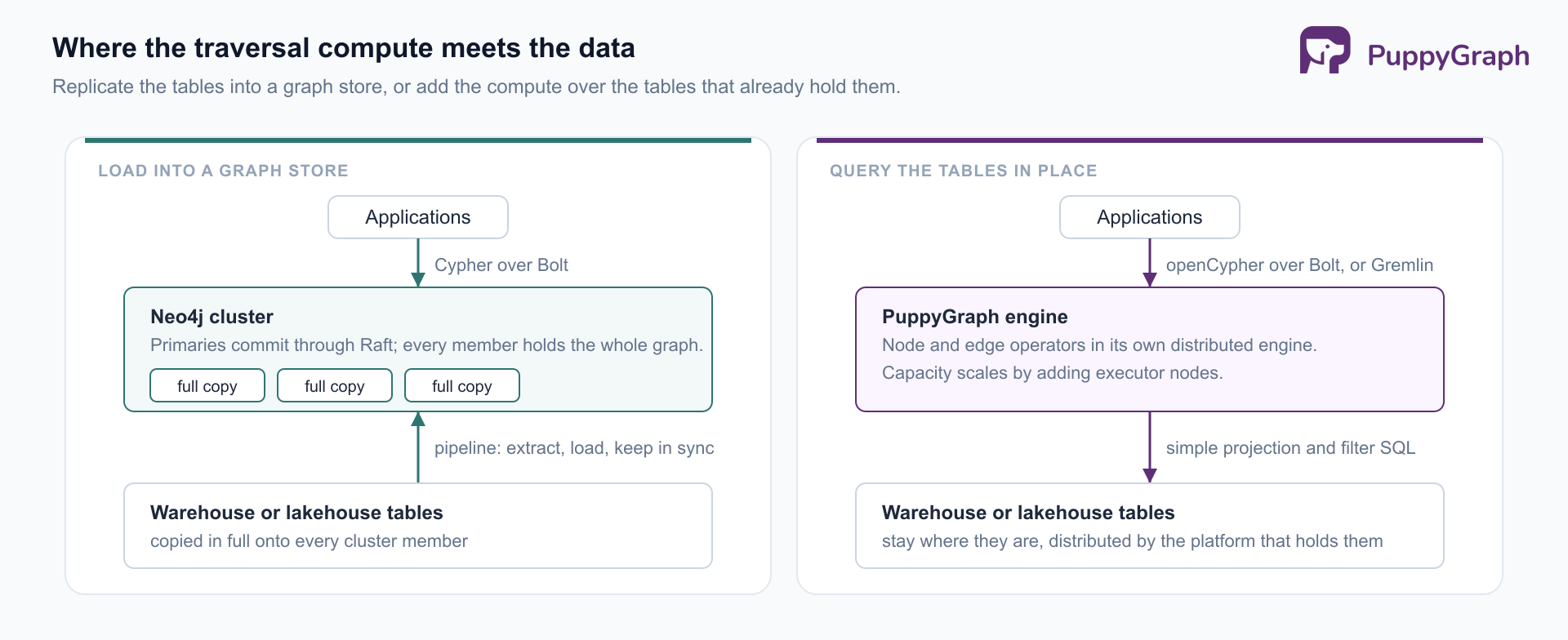Click the text 'Primaries commit through Raft'
This screenshot has height=640, width=1568.
coord(273,344)
